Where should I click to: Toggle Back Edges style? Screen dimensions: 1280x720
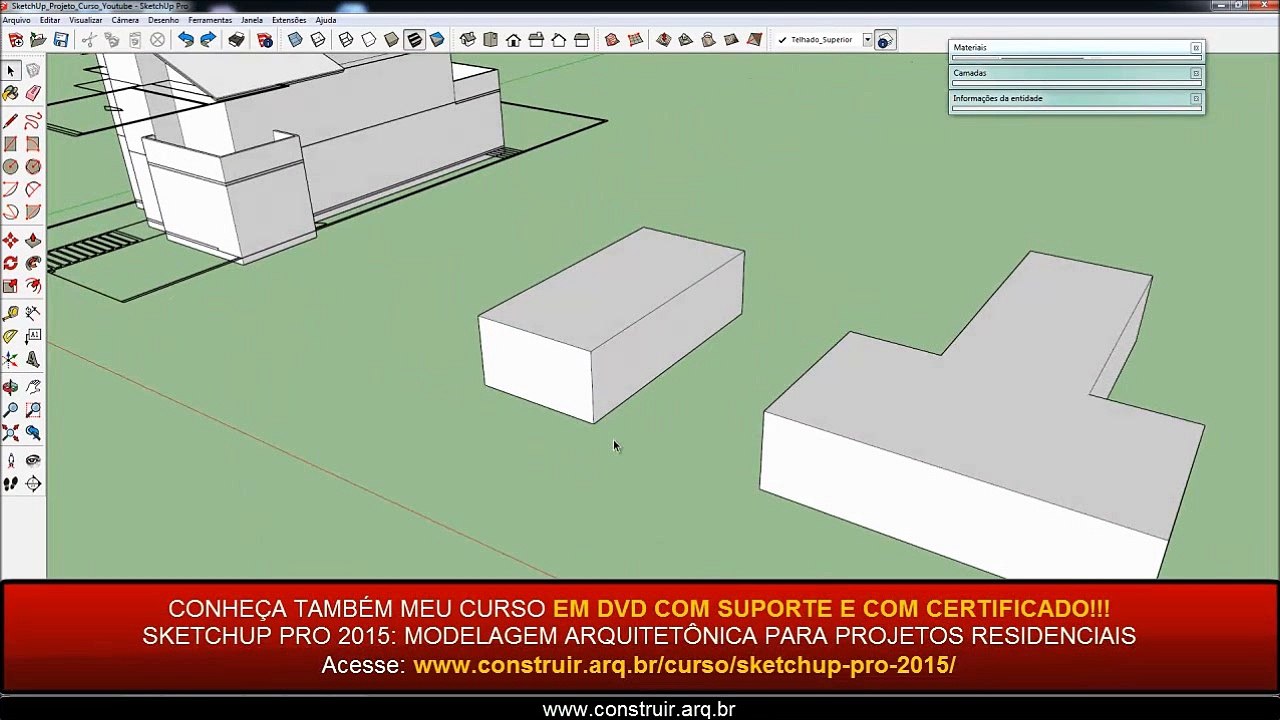pyautogui.click(x=318, y=40)
